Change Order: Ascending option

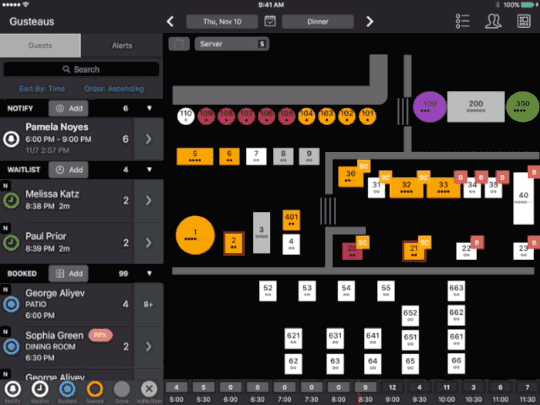click(114, 89)
